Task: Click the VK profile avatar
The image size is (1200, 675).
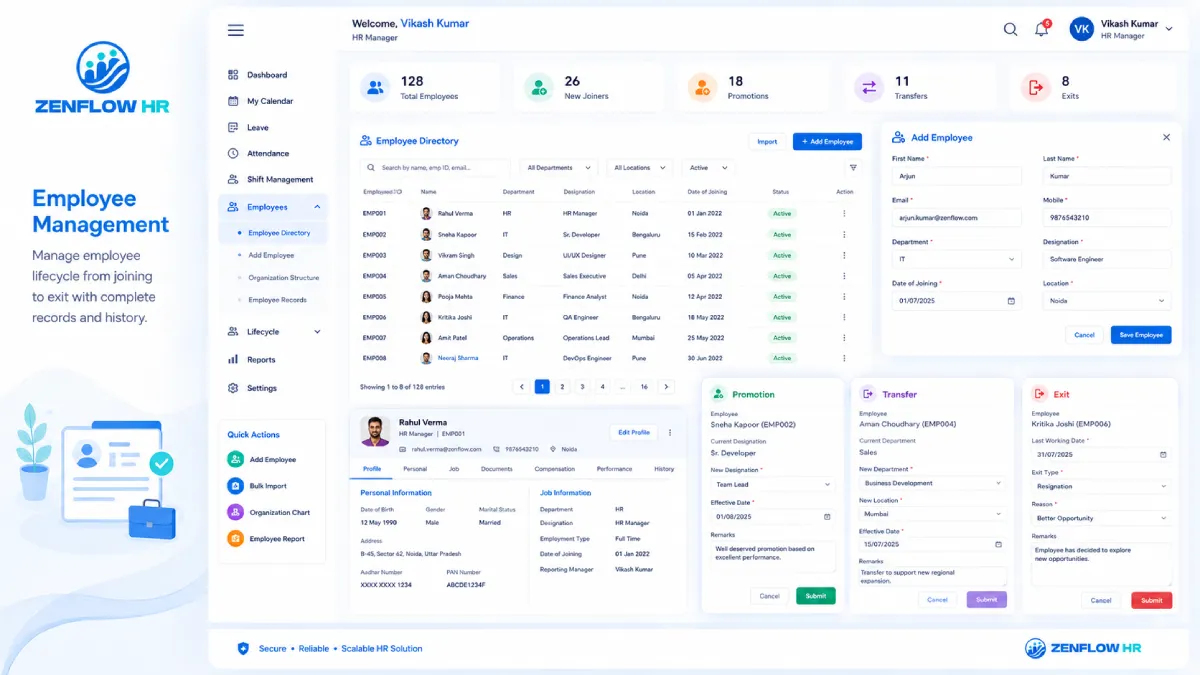Action: coord(1081,29)
